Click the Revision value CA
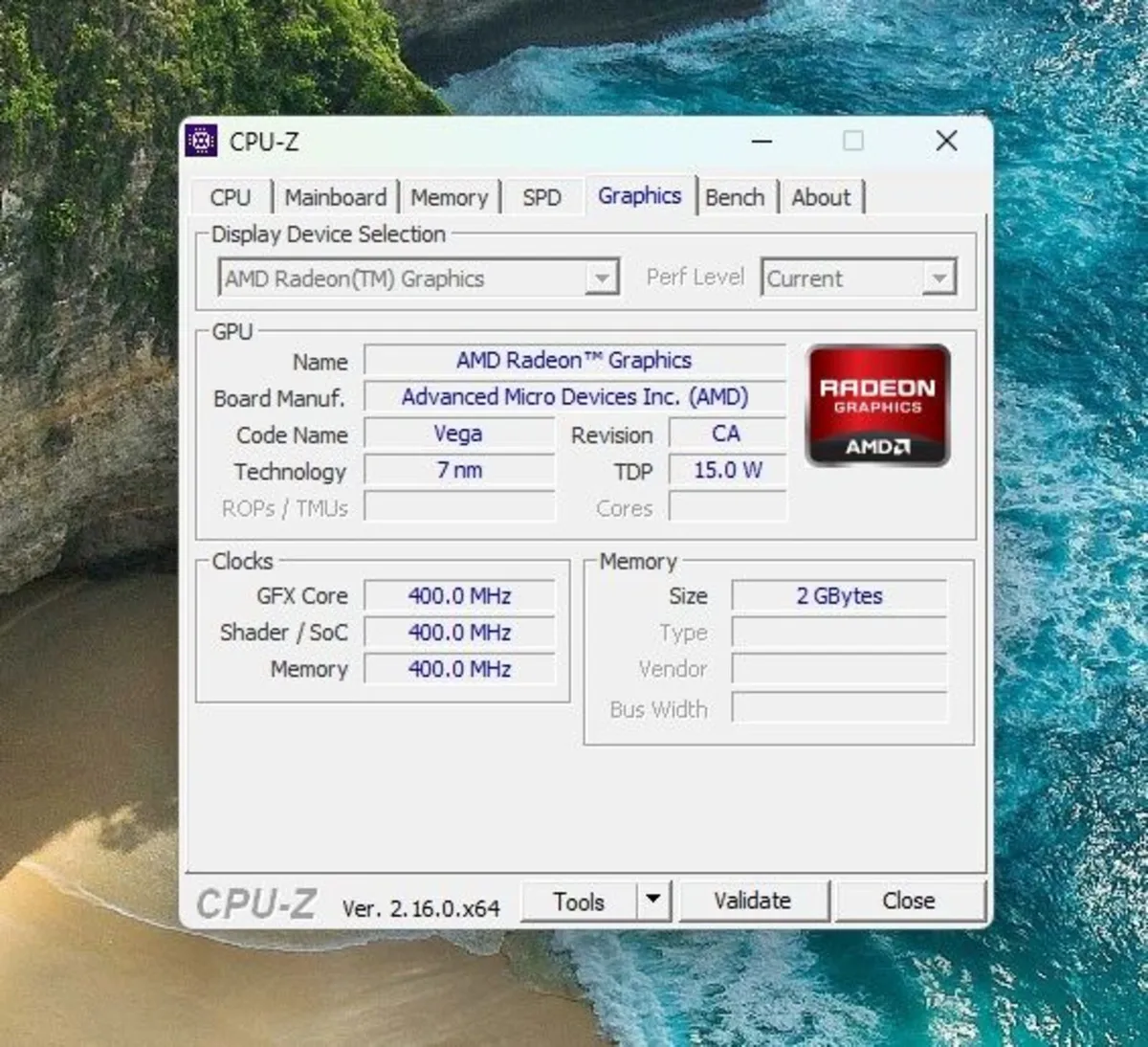The width and height of the screenshot is (1148, 1047). coord(727,434)
